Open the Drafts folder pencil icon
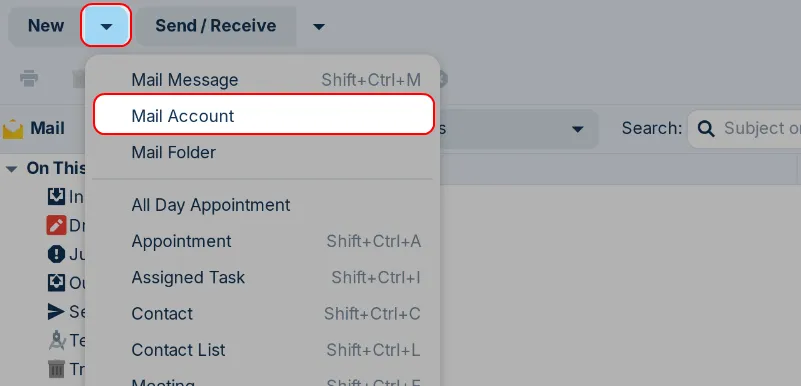 point(56,225)
